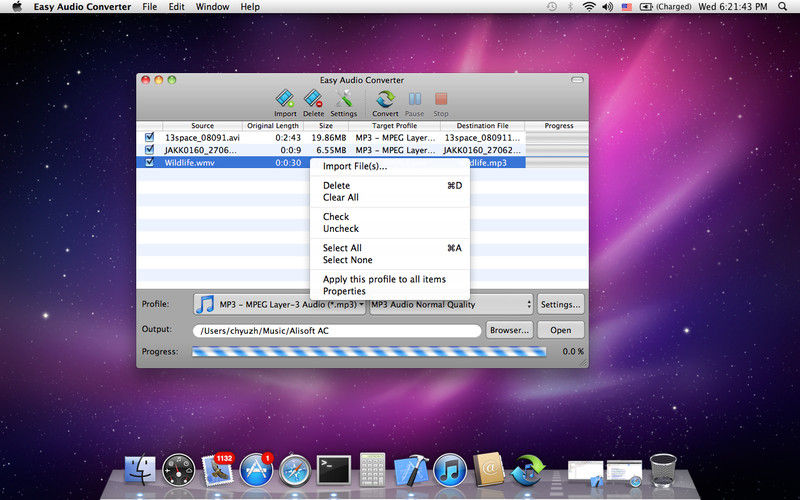Choose Apply this profile to all items

point(390,279)
